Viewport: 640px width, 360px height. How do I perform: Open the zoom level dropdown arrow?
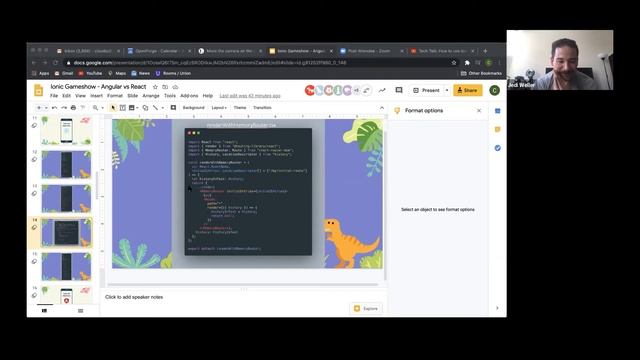click(x=101, y=108)
